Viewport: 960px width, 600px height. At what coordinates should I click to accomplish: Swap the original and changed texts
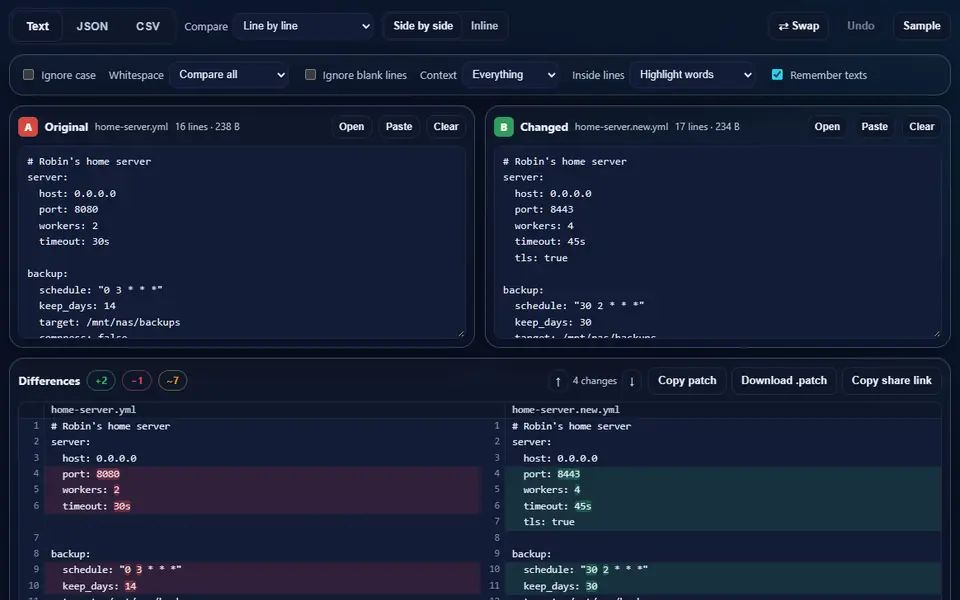pos(798,26)
